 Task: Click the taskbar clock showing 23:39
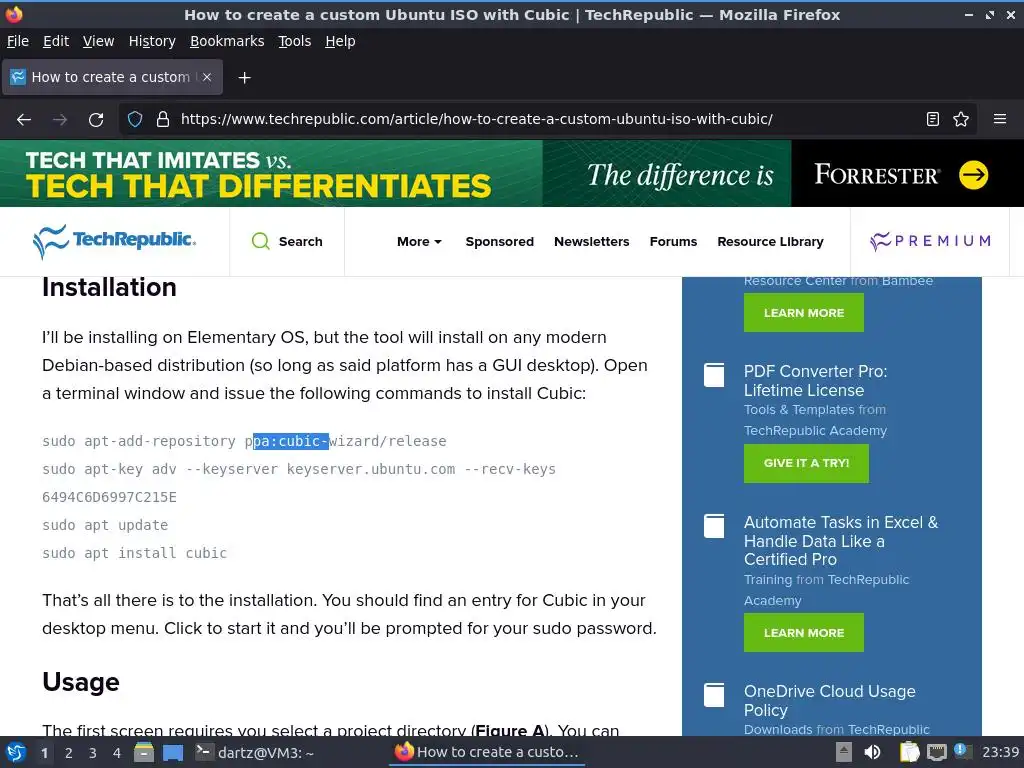tap(1000, 752)
